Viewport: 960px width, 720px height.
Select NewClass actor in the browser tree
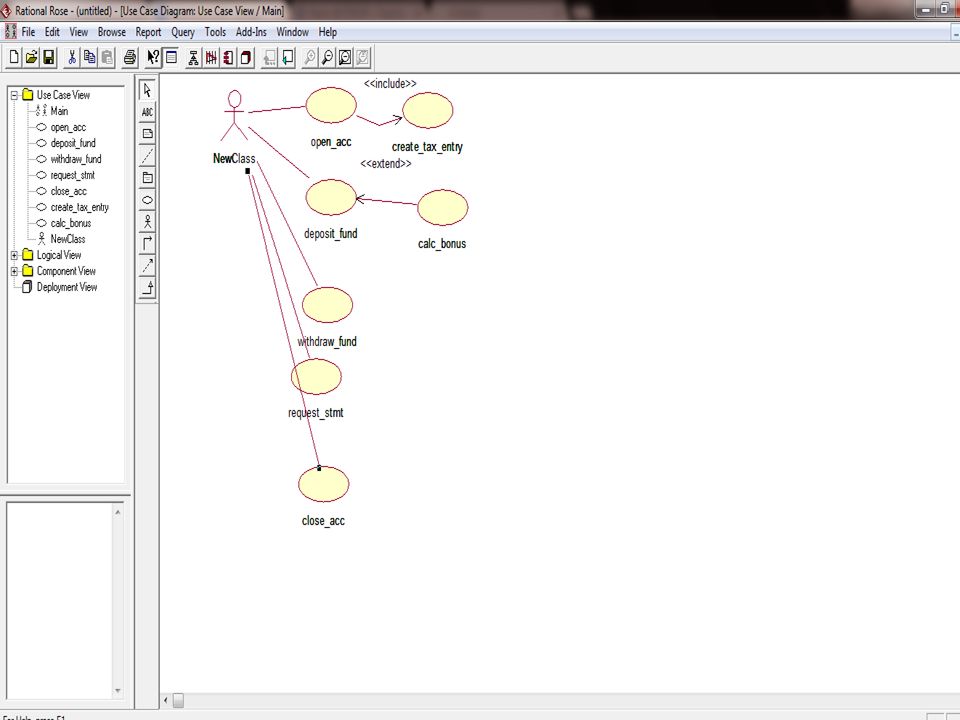[67, 239]
